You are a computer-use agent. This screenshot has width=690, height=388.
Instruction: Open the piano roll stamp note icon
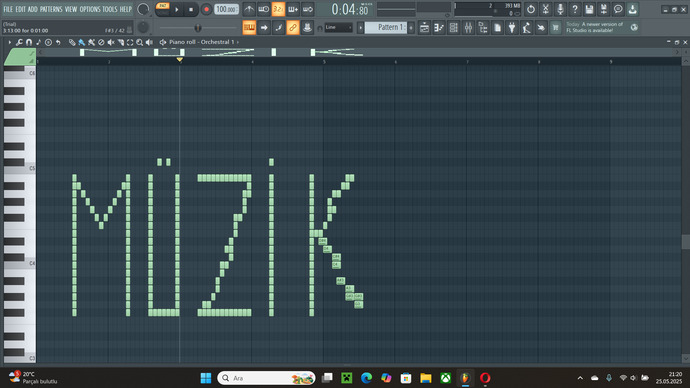(x=39, y=42)
